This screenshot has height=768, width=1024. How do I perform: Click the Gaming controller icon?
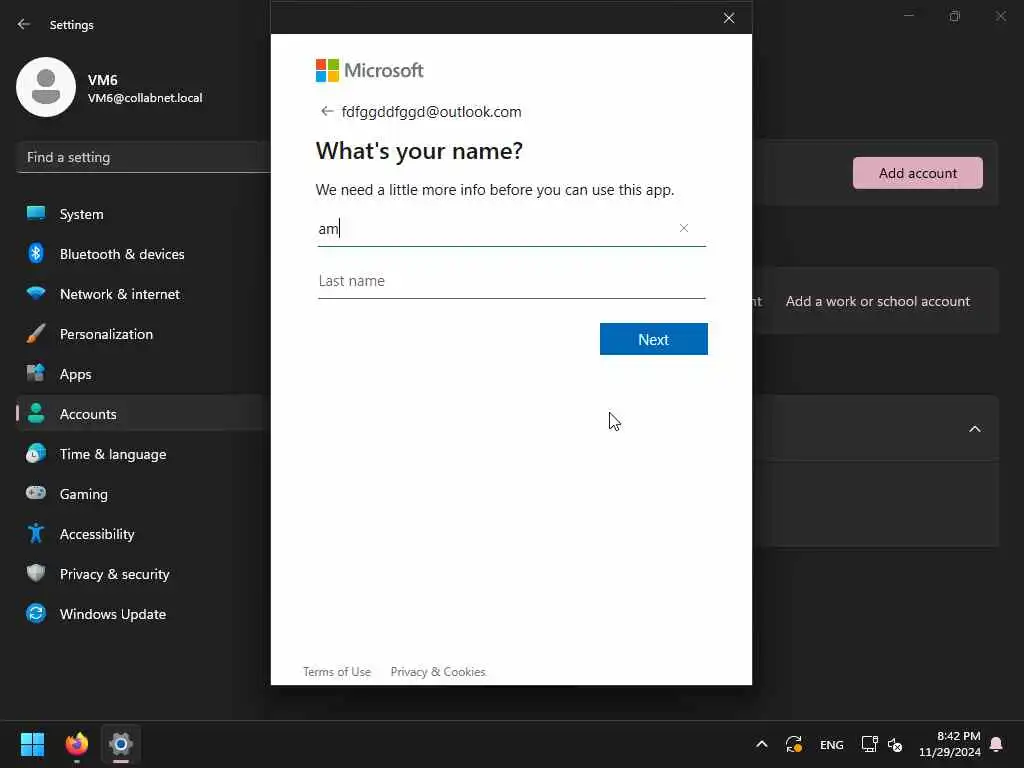(x=36, y=493)
